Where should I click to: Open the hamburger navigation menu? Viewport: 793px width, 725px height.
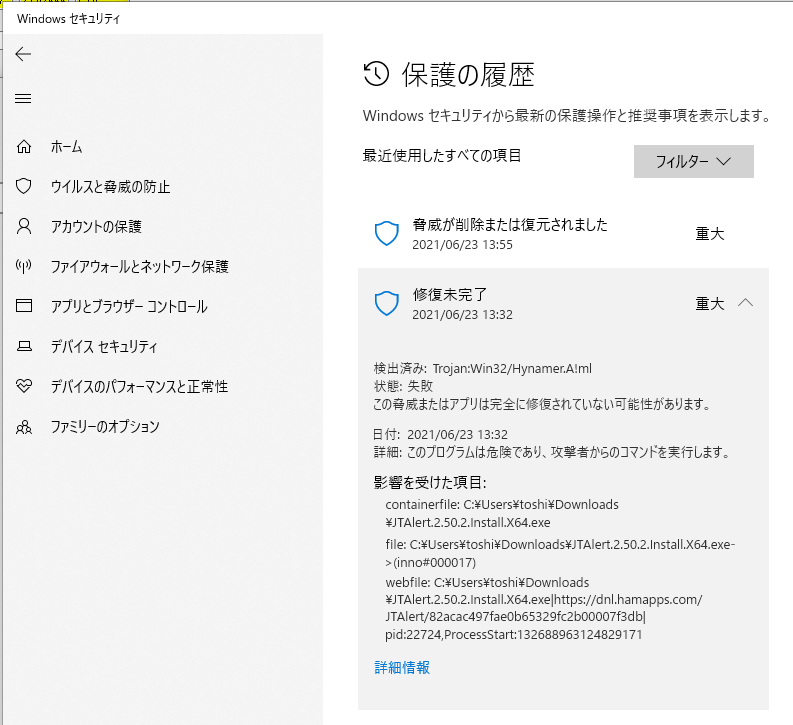click(x=23, y=99)
